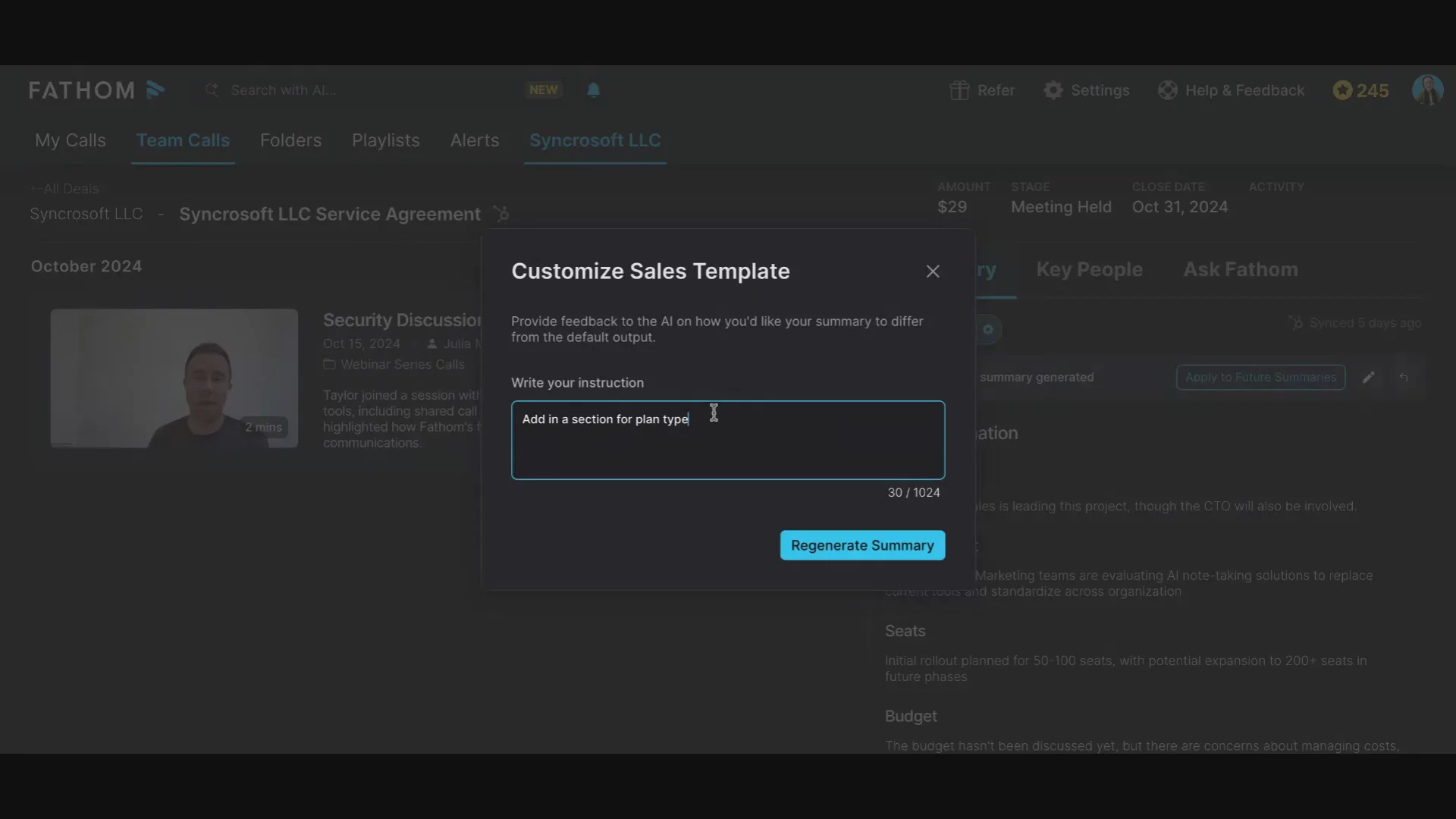Click the person icon beside Julia
Screen dimensions: 1456x819
coord(432,344)
